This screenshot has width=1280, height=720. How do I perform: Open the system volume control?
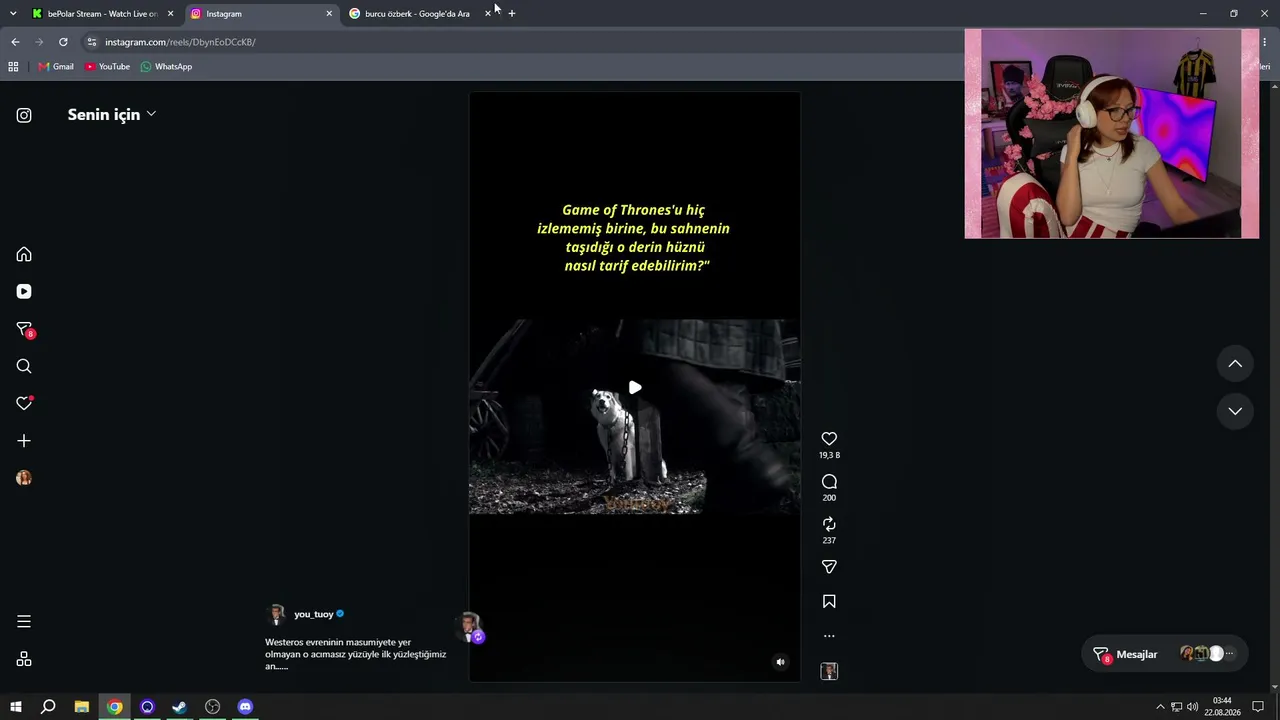(x=1193, y=707)
